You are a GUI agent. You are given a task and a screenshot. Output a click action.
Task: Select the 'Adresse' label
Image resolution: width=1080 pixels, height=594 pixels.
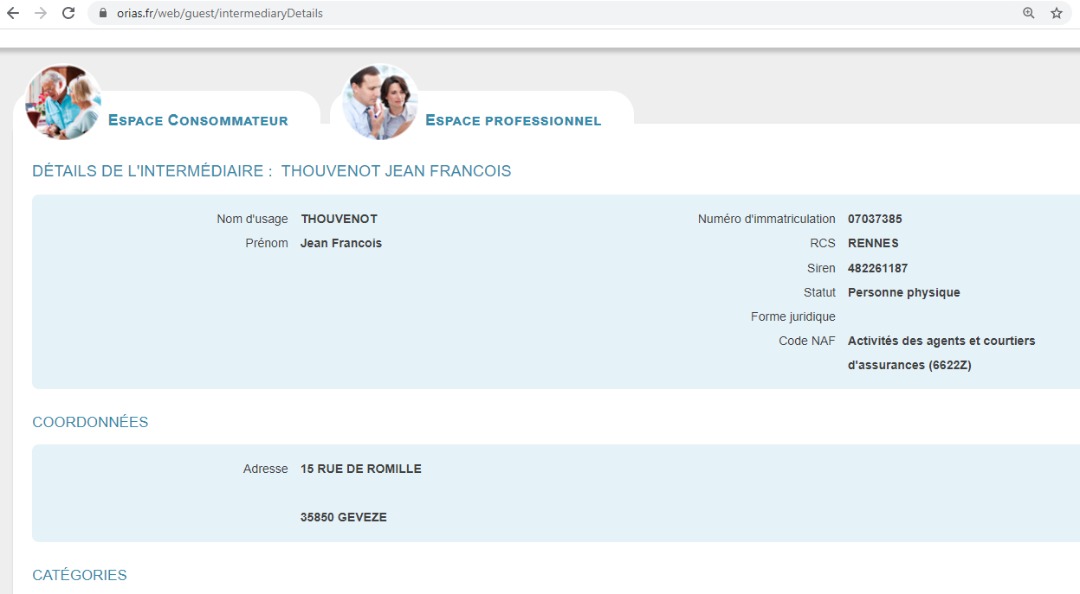(265, 469)
